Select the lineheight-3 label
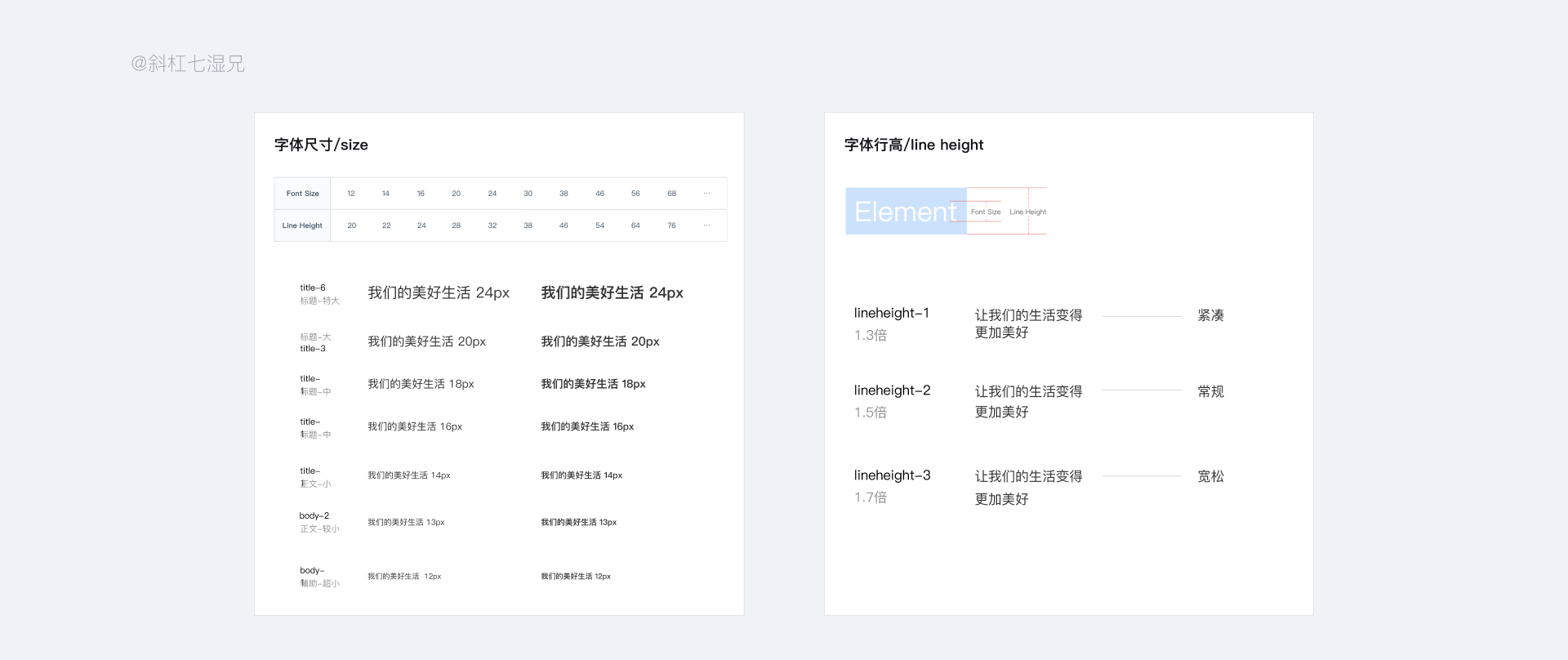 [x=893, y=475]
